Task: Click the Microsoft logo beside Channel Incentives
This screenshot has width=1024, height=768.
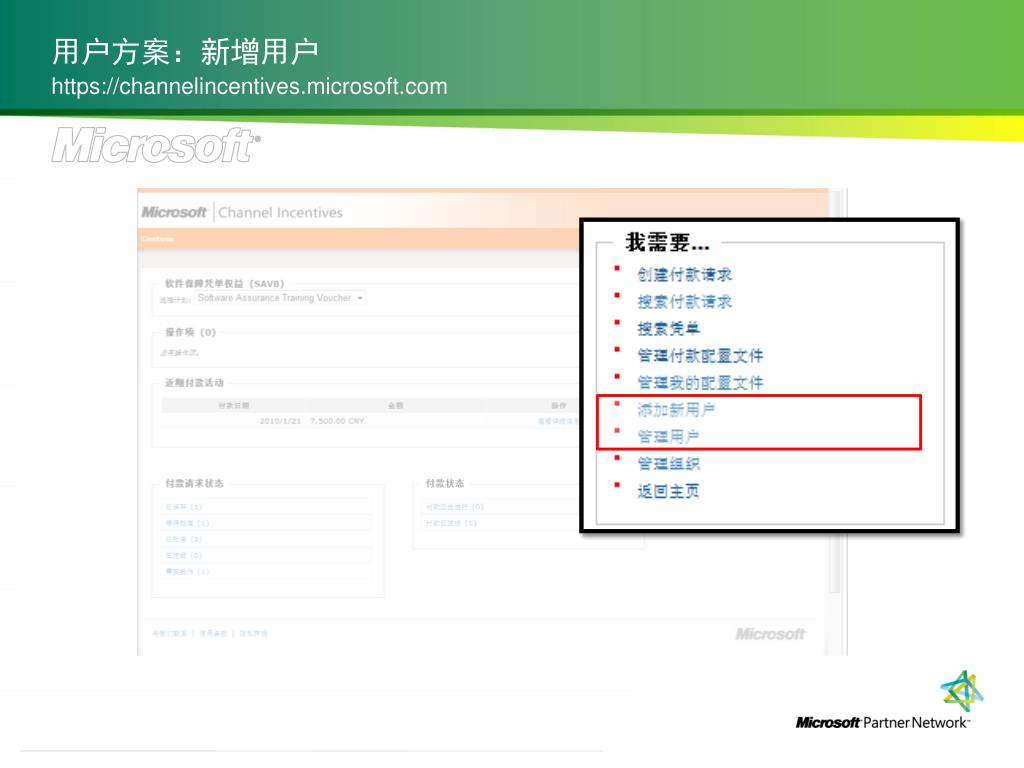Action: coord(174,212)
